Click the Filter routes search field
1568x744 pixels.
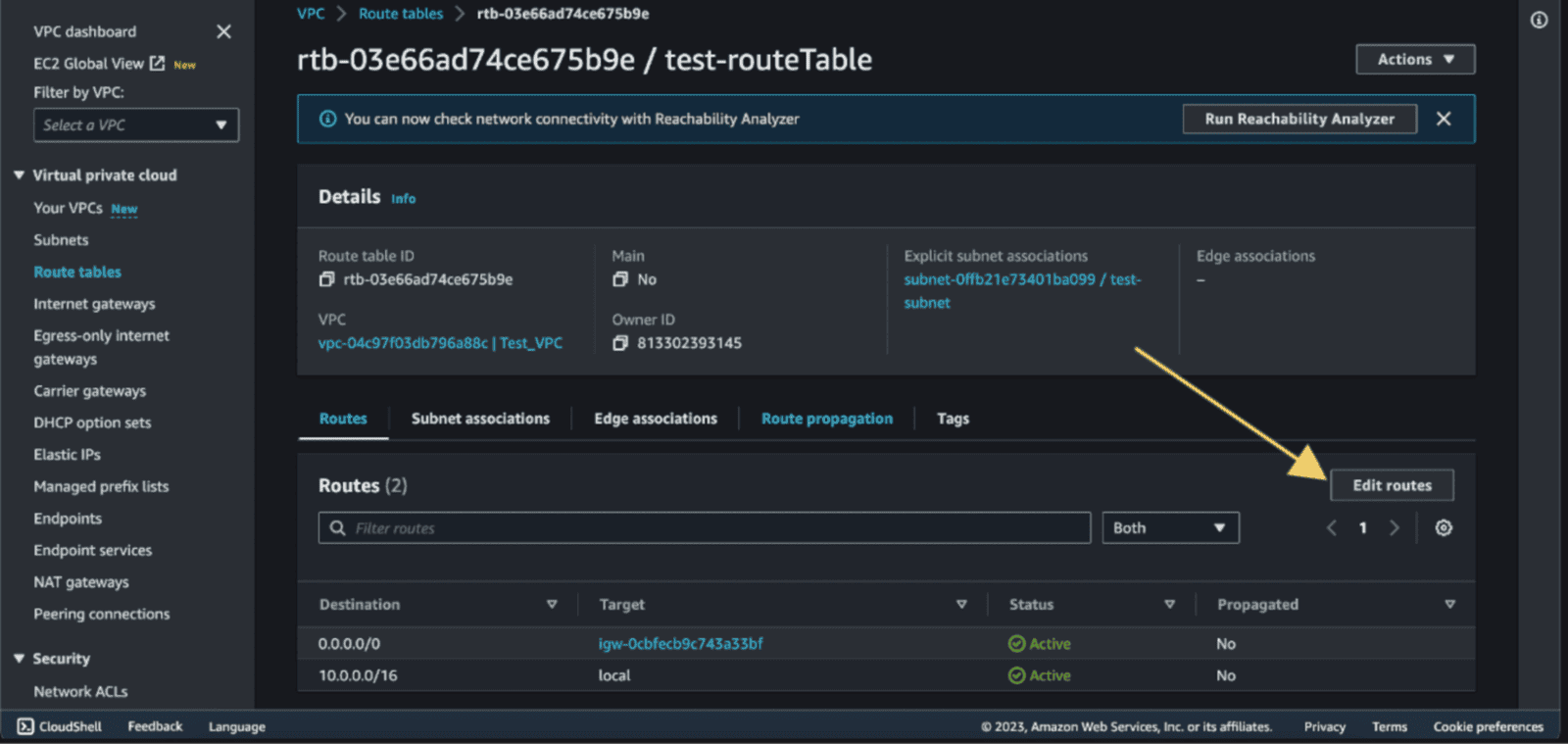[704, 528]
